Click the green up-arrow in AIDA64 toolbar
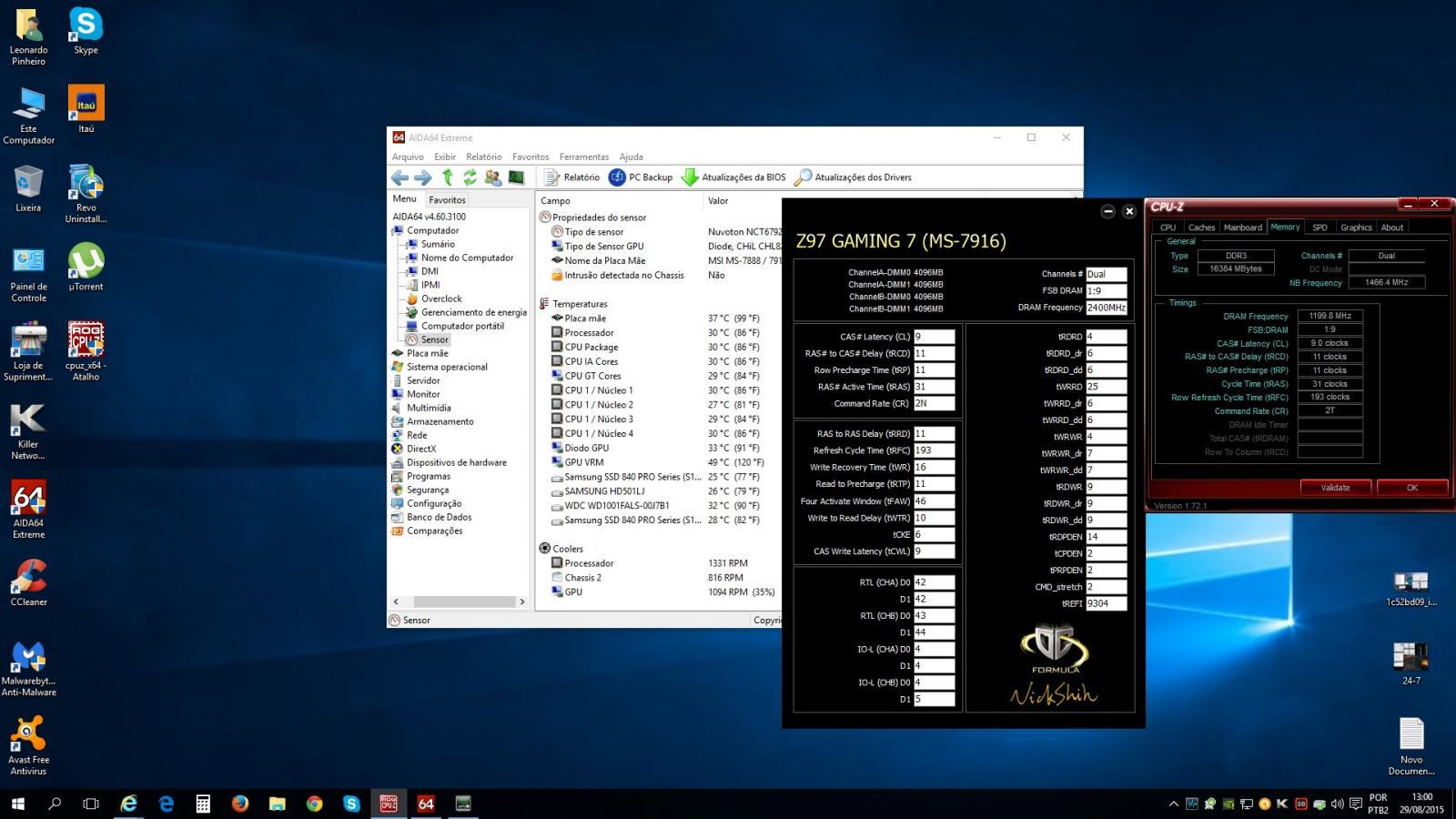 point(447,177)
